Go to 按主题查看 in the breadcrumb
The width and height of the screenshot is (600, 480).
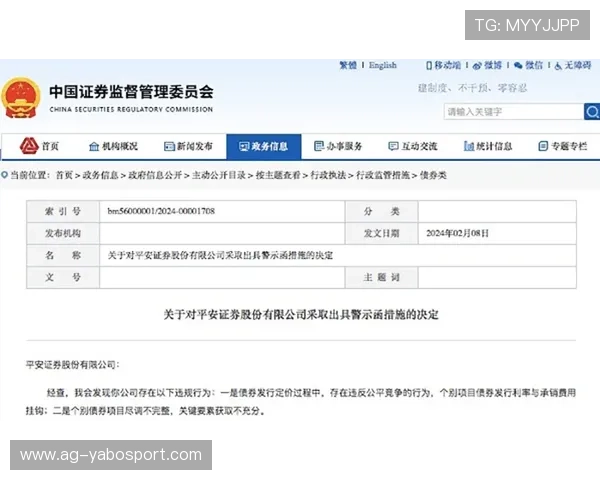pos(278,175)
